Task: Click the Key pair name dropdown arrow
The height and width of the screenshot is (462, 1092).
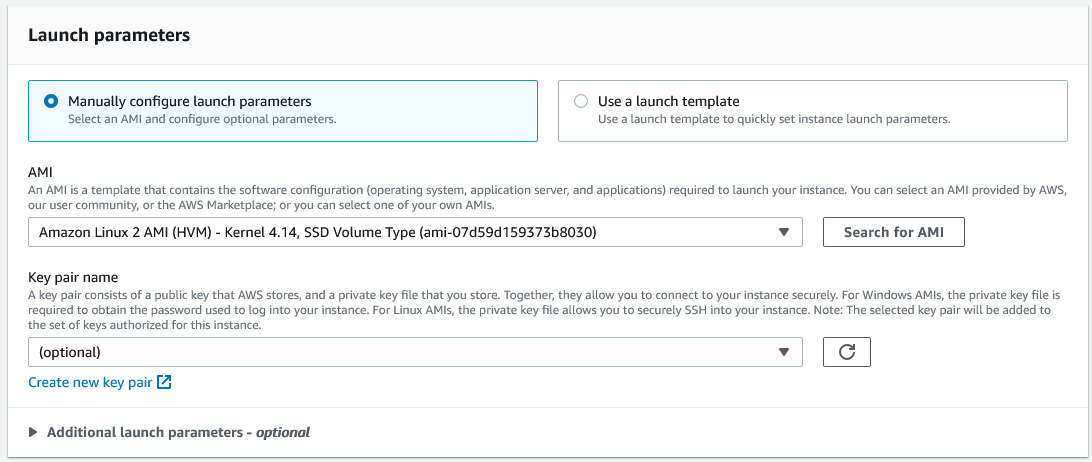Action: click(784, 352)
